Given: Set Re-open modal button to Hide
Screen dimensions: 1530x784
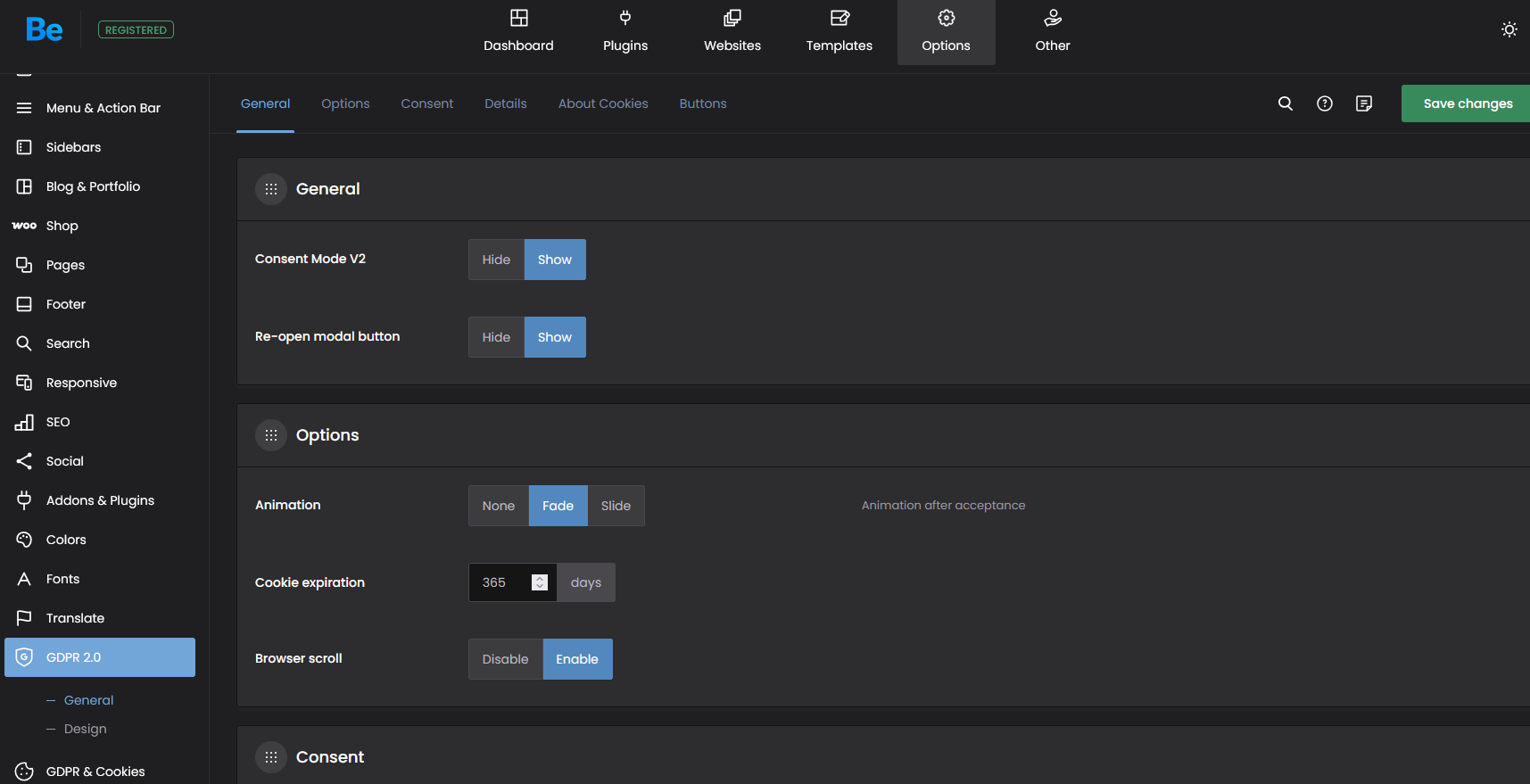Looking at the screenshot, I should point(496,337).
